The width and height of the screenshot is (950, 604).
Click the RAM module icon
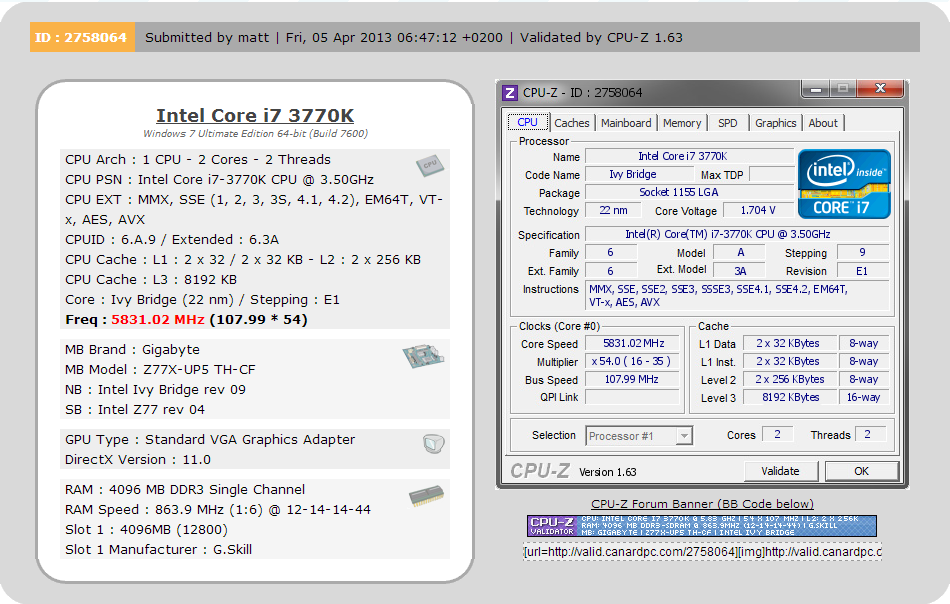(426, 496)
